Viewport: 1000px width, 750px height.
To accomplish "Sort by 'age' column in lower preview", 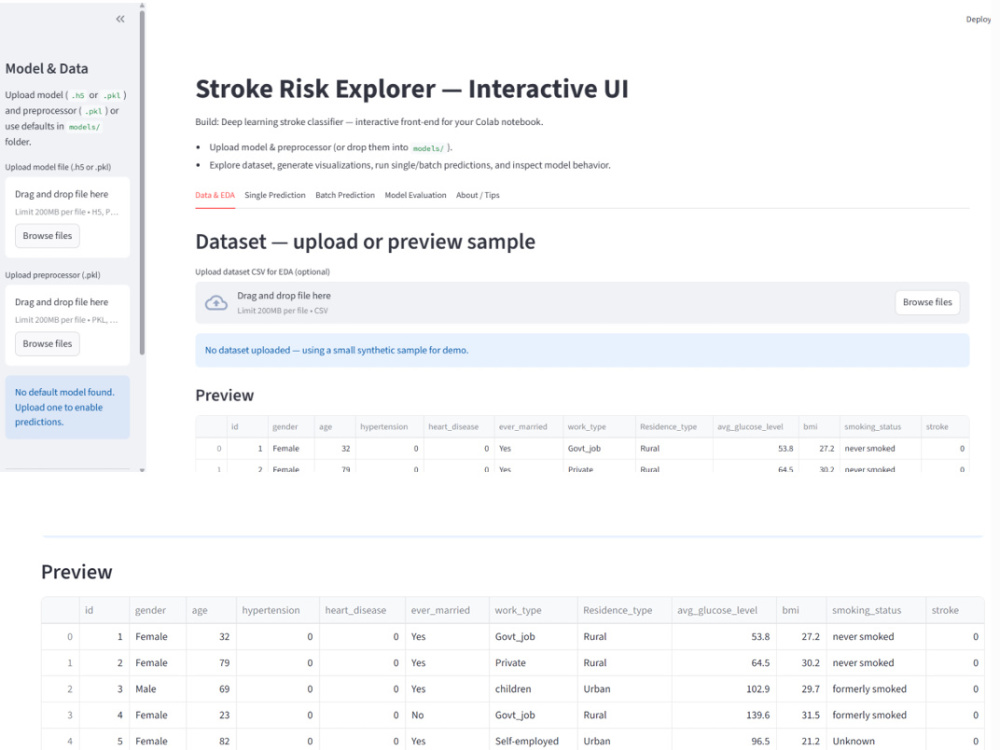I will [211, 610].
